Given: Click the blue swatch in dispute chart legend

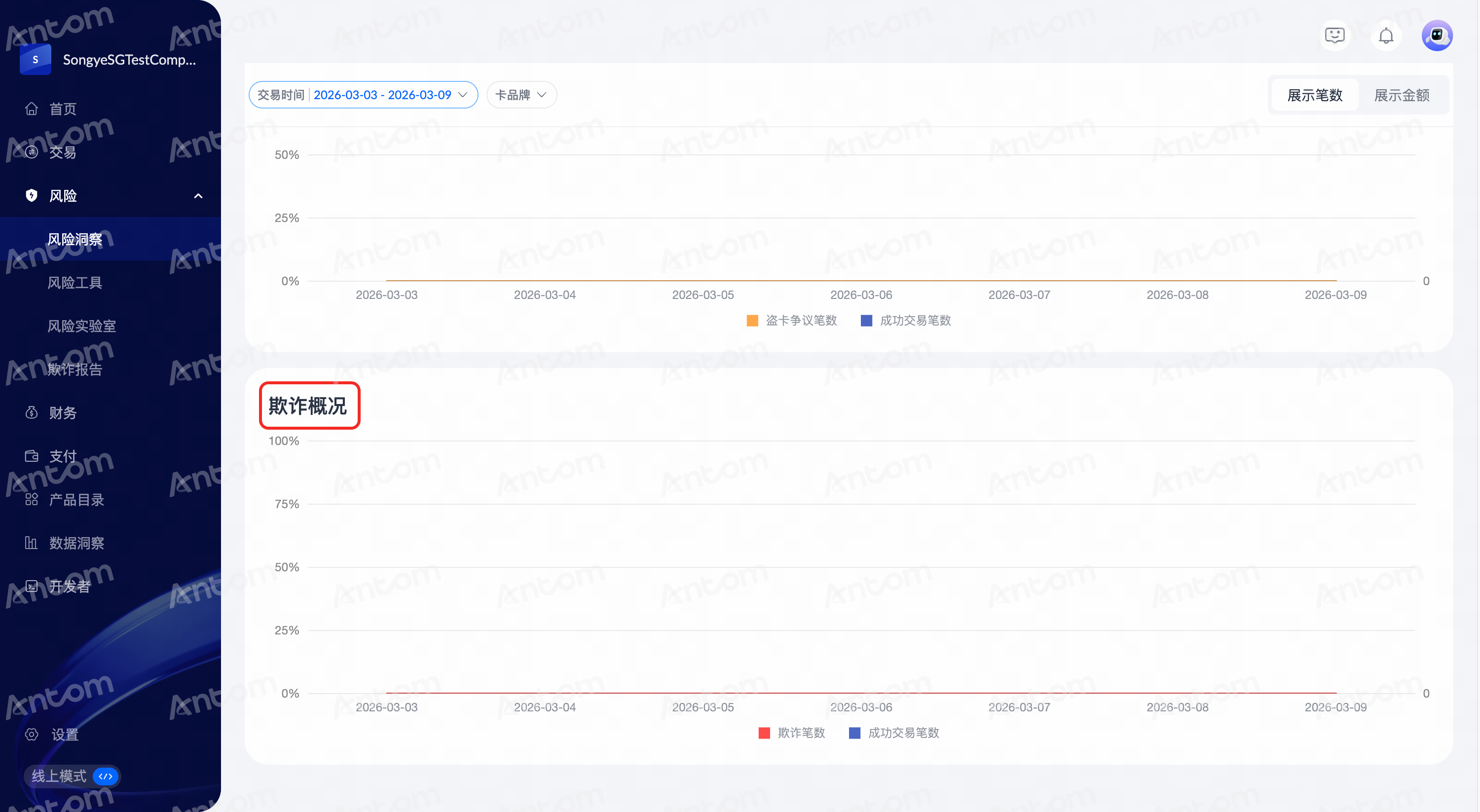Looking at the screenshot, I should click(866, 320).
